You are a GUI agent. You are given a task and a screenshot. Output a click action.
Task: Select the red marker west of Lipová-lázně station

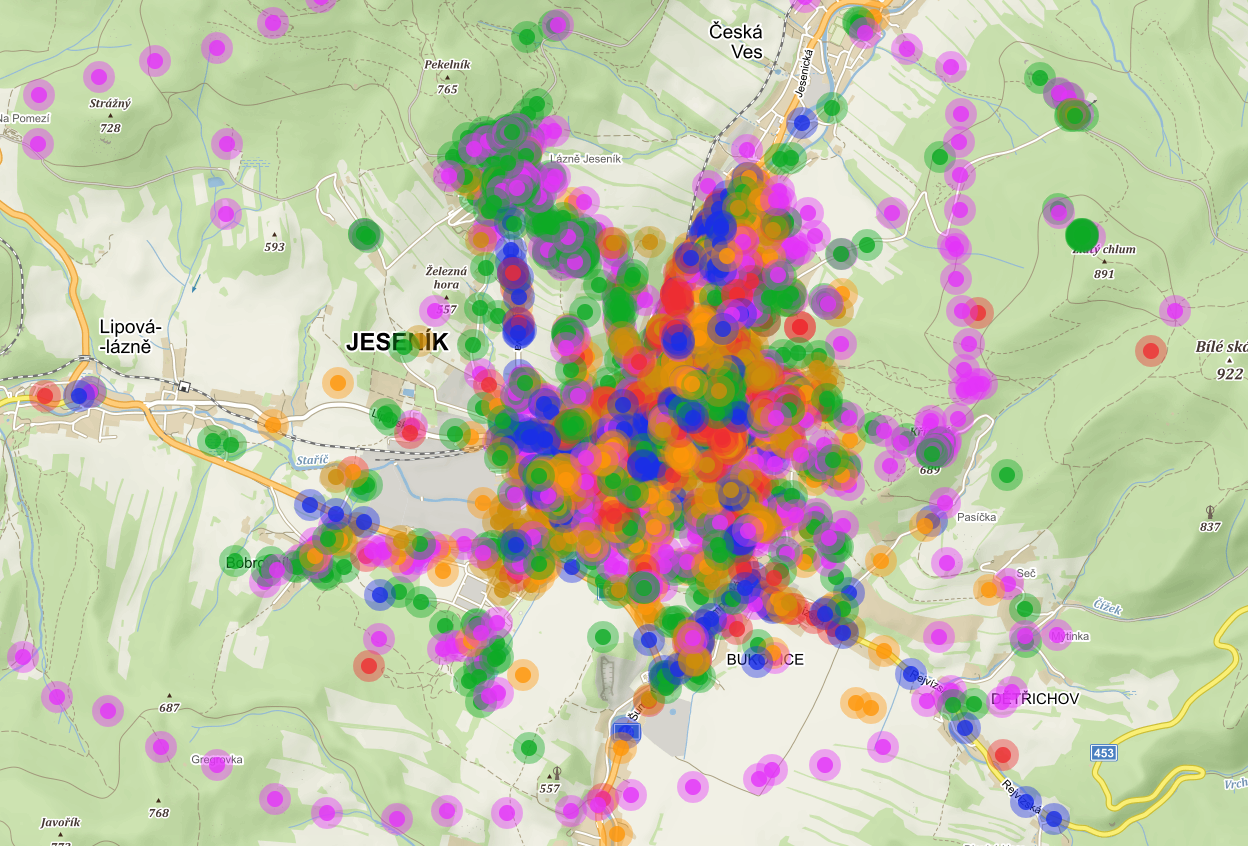point(44,395)
